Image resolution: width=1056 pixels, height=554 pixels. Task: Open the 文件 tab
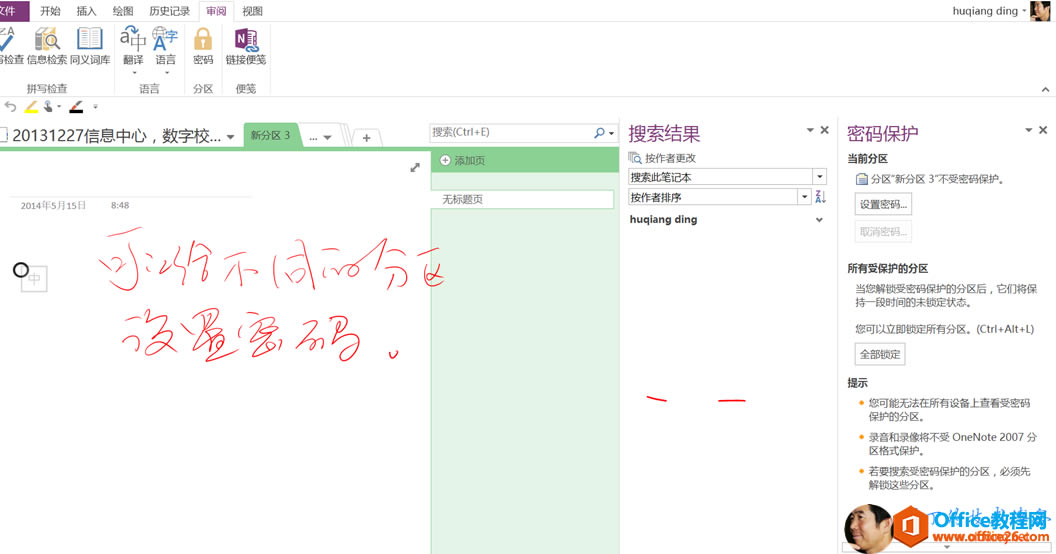(9, 11)
